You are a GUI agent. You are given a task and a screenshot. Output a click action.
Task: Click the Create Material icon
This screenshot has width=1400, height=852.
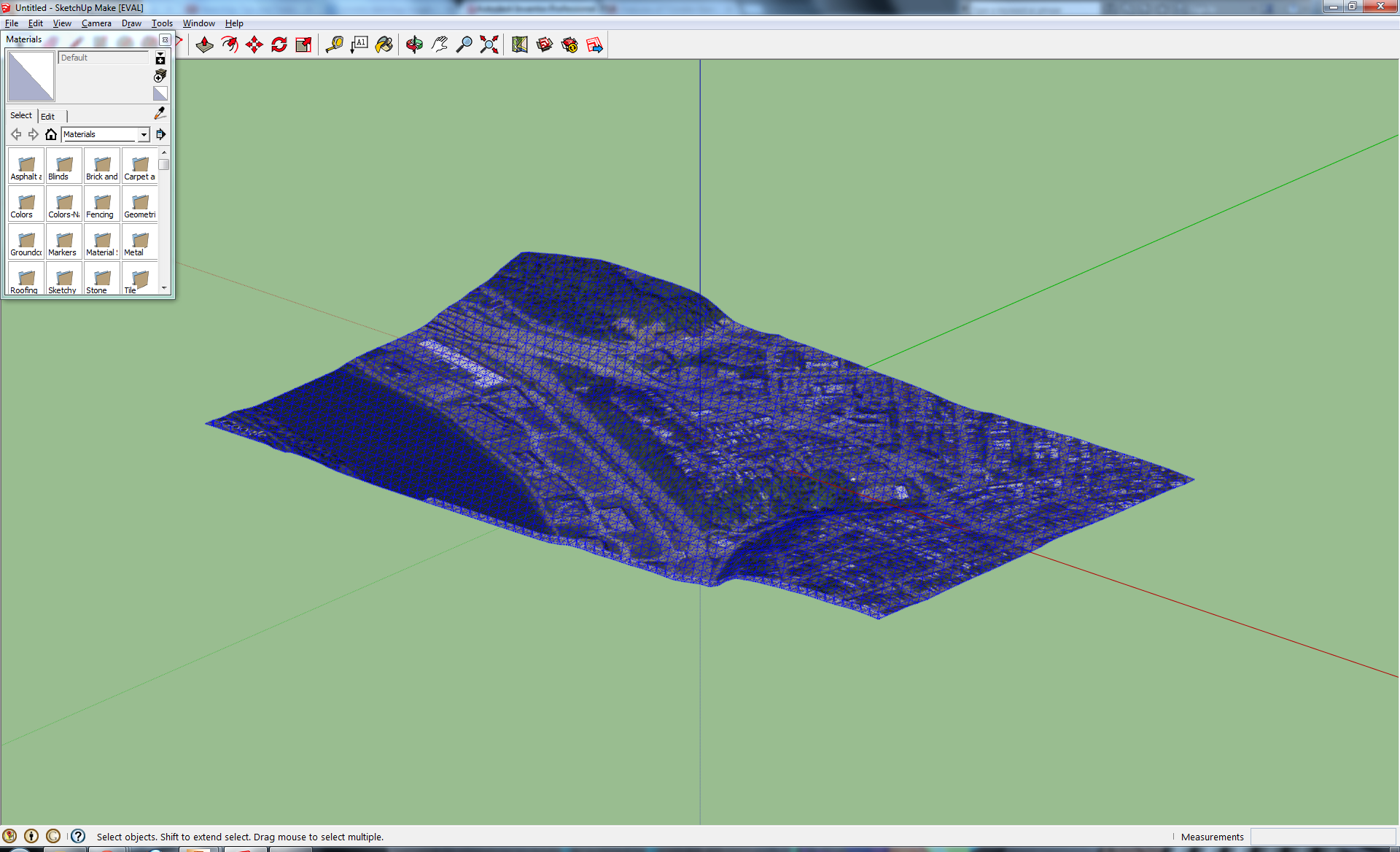pyautogui.click(x=160, y=76)
